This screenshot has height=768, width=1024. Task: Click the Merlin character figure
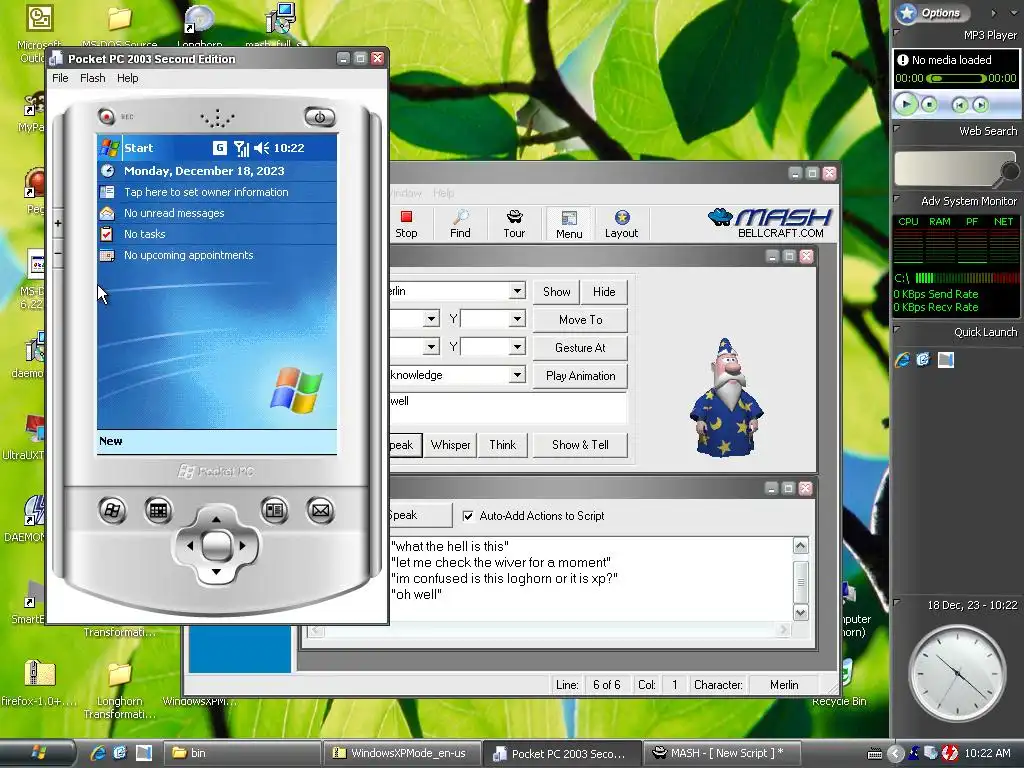coord(726,397)
